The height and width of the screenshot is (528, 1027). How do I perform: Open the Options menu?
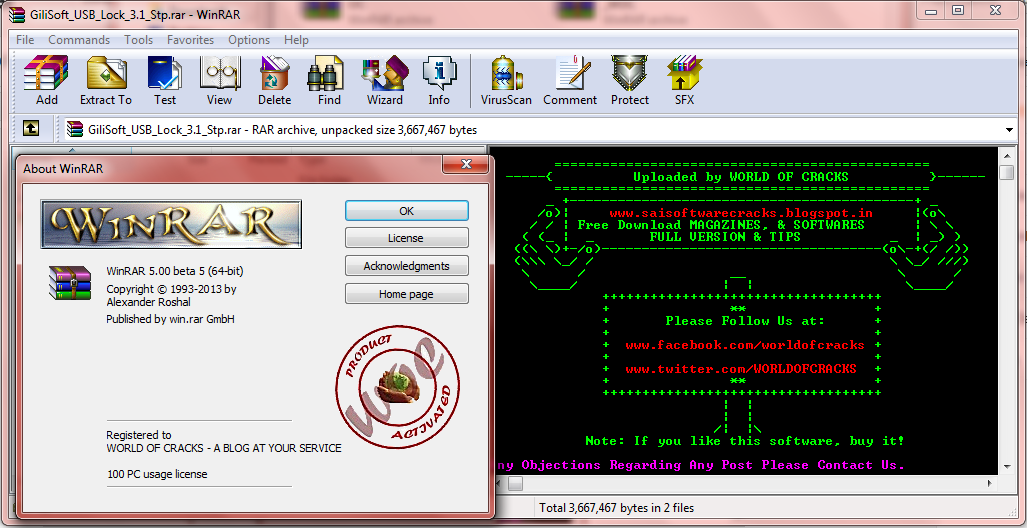249,40
